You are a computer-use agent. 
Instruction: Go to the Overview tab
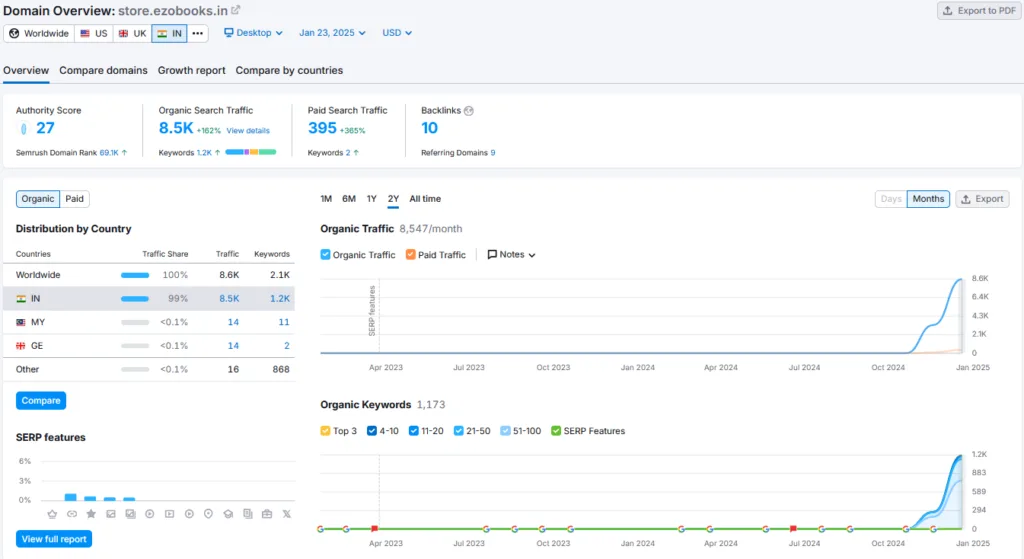click(x=26, y=70)
